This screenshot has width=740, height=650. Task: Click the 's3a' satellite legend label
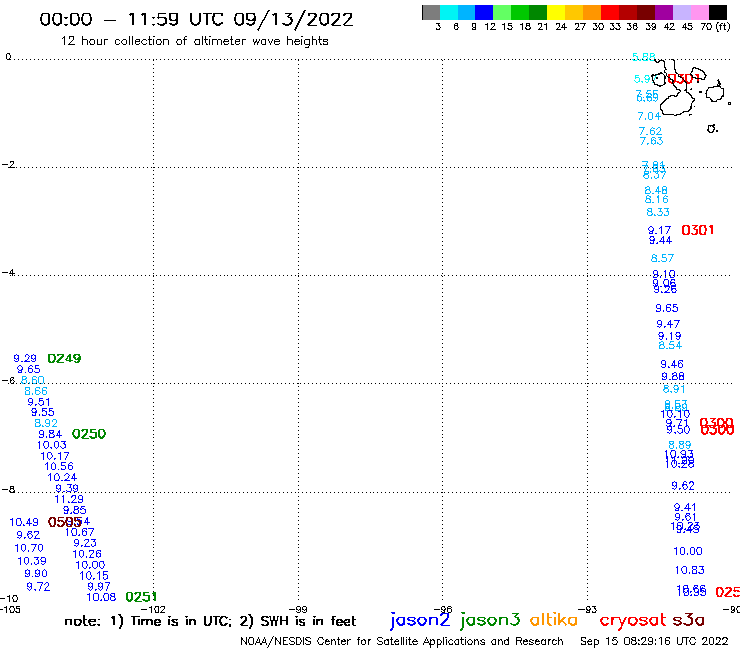click(688, 620)
